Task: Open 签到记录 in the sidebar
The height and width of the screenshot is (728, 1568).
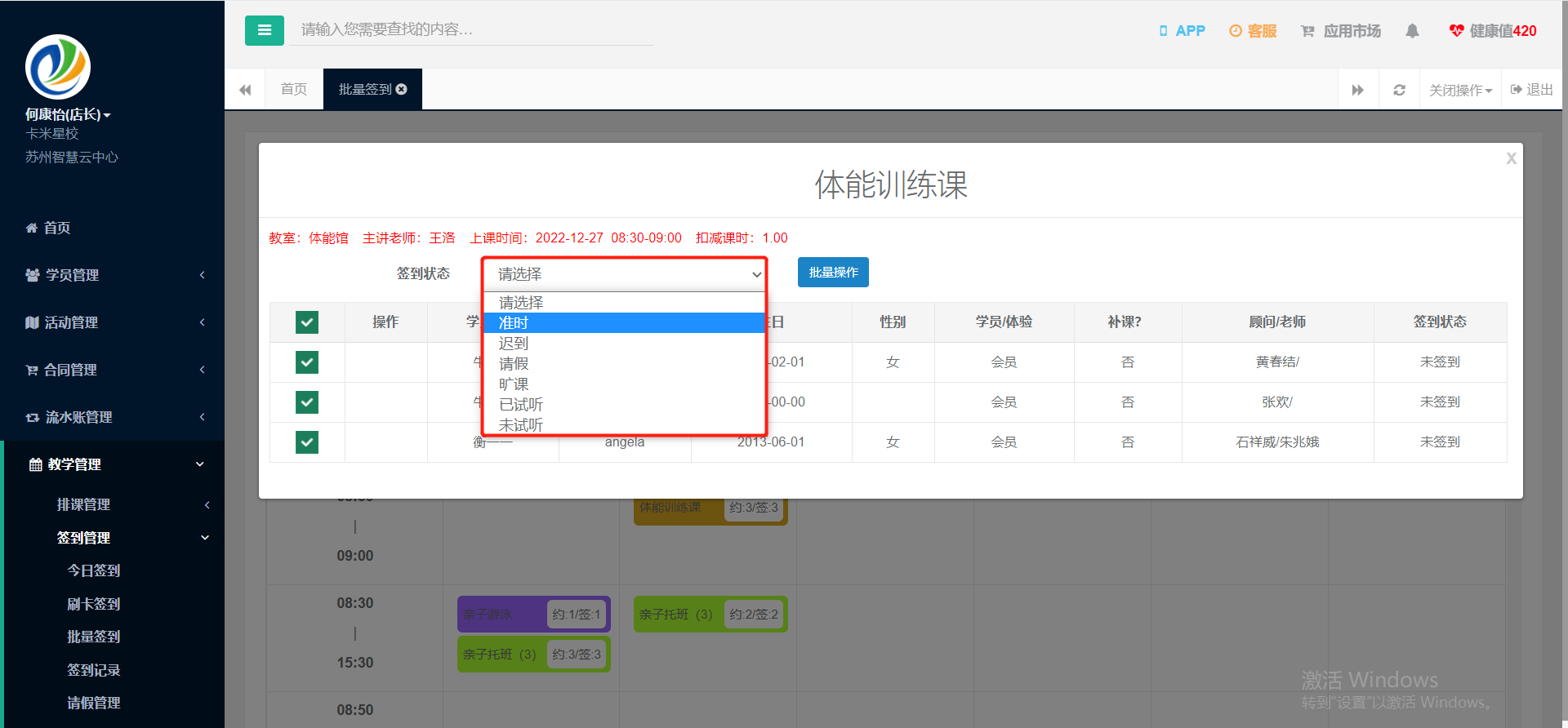Action: 94,670
